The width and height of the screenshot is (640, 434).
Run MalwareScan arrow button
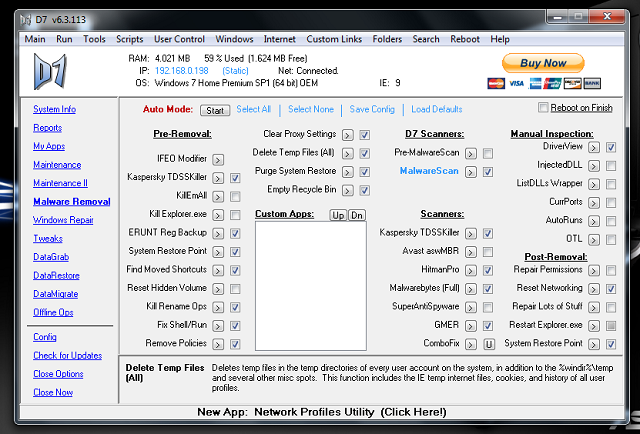471,172
